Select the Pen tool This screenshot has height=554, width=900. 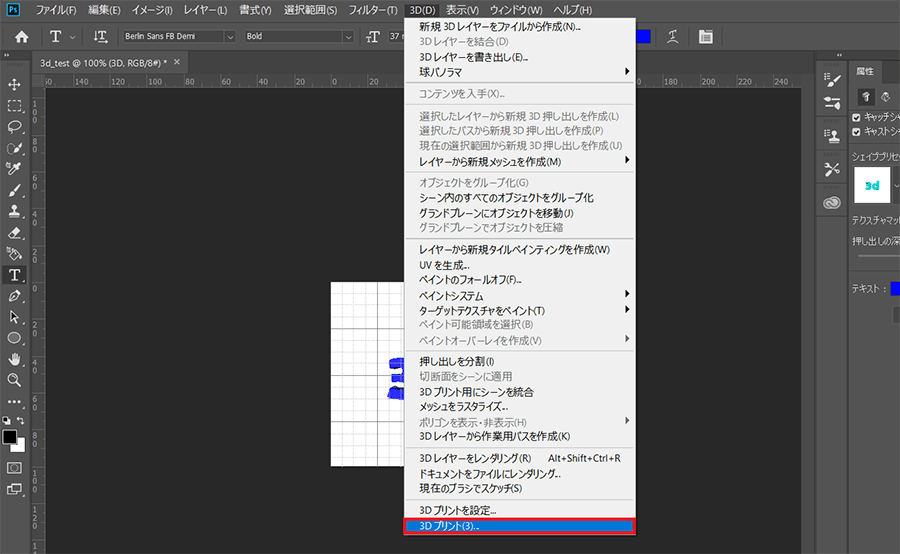[x=14, y=296]
